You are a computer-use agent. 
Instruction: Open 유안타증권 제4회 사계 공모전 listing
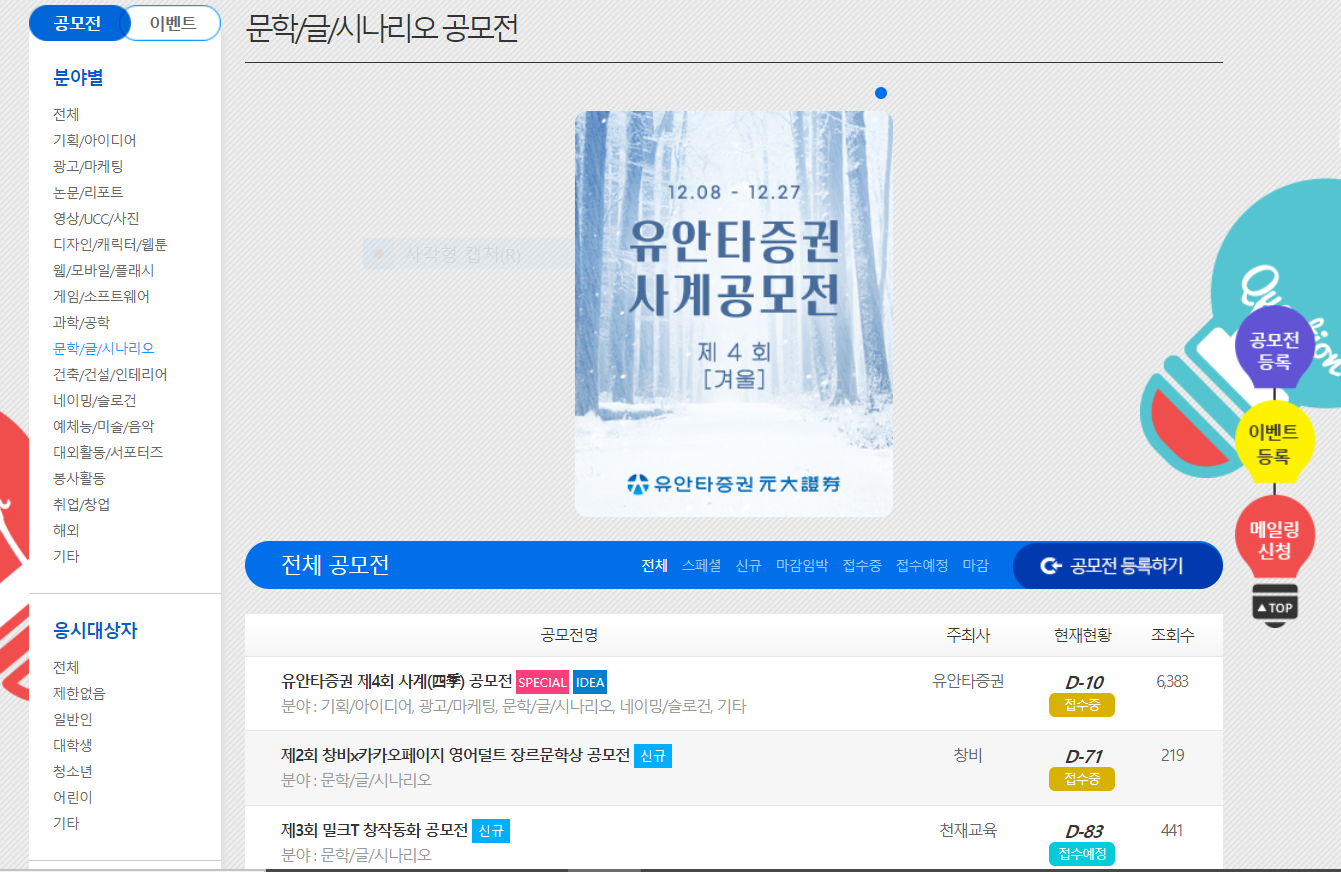point(397,682)
